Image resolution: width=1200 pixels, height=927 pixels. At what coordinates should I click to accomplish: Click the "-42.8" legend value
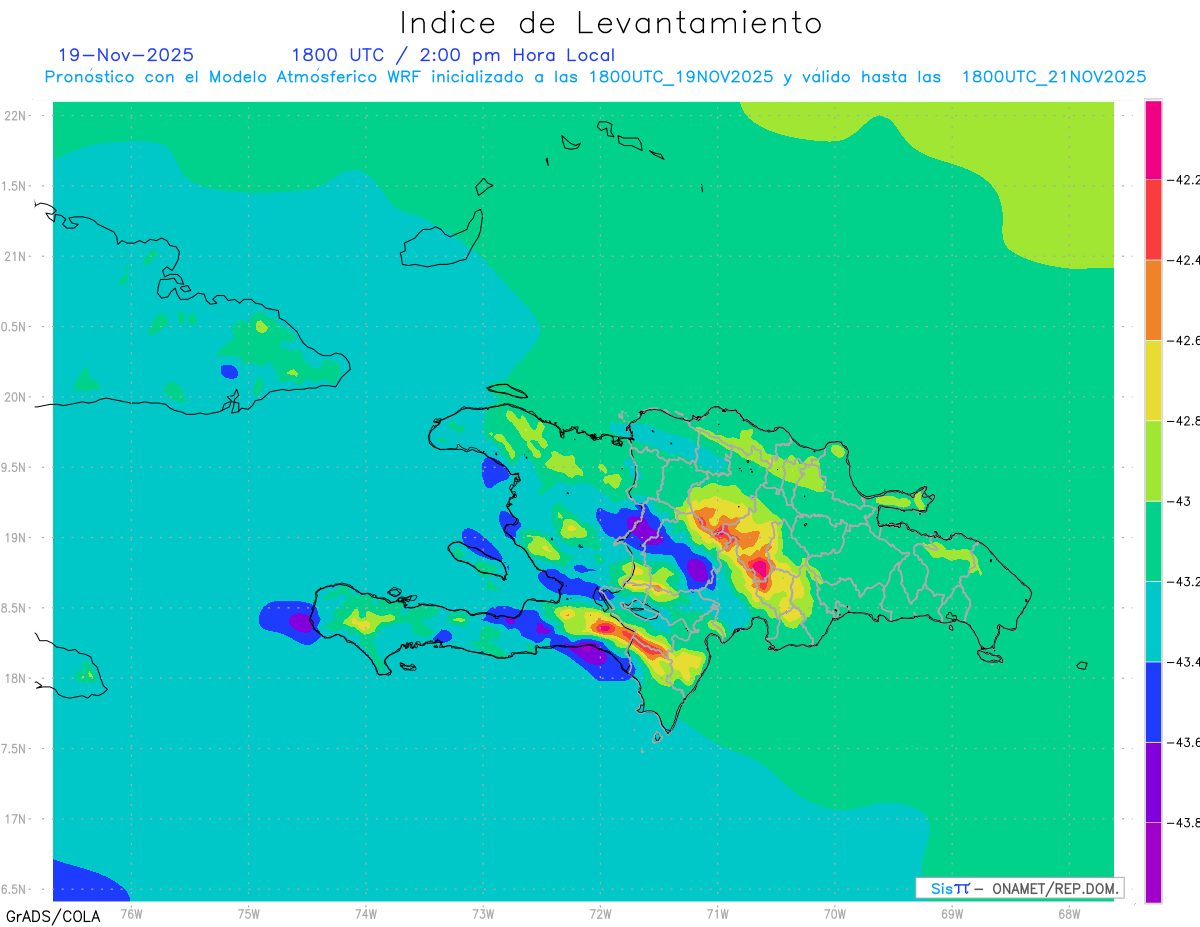click(x=1184, y=421)
